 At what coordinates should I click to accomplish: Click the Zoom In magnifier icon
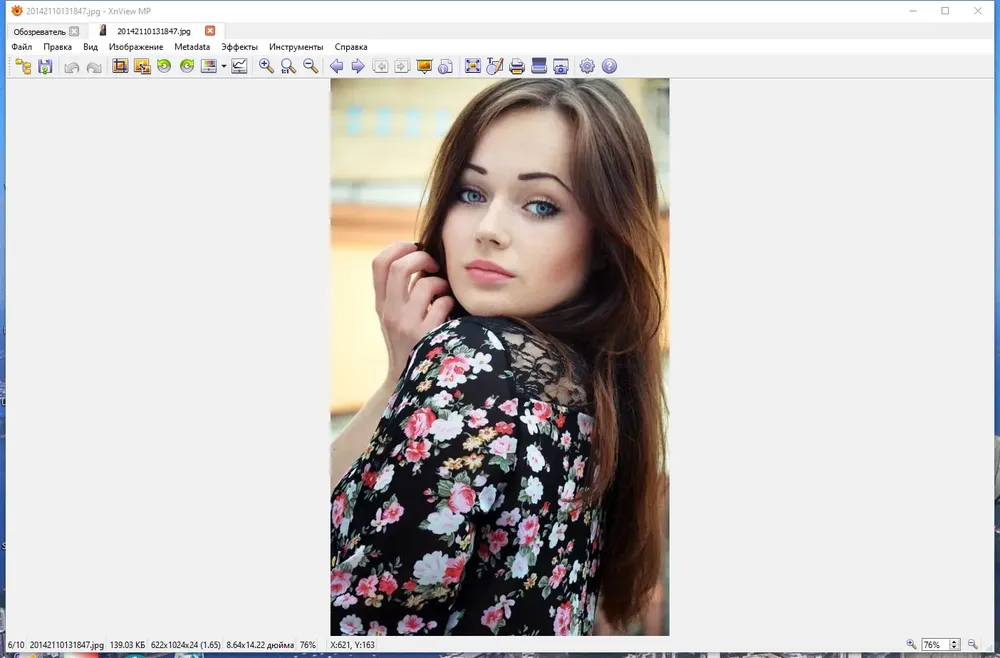click(266, 66)
